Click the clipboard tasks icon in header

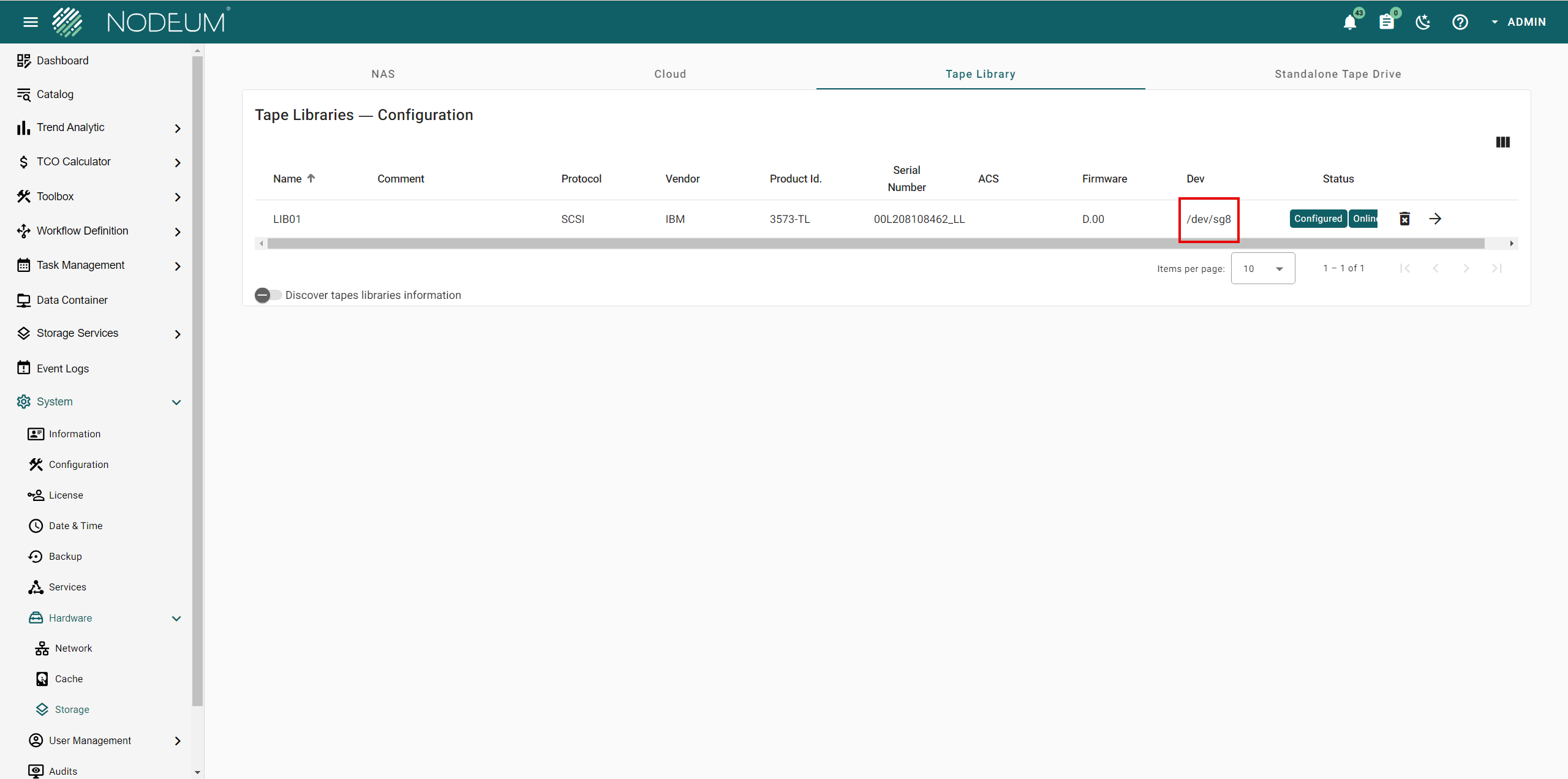tap(1387, 23)
